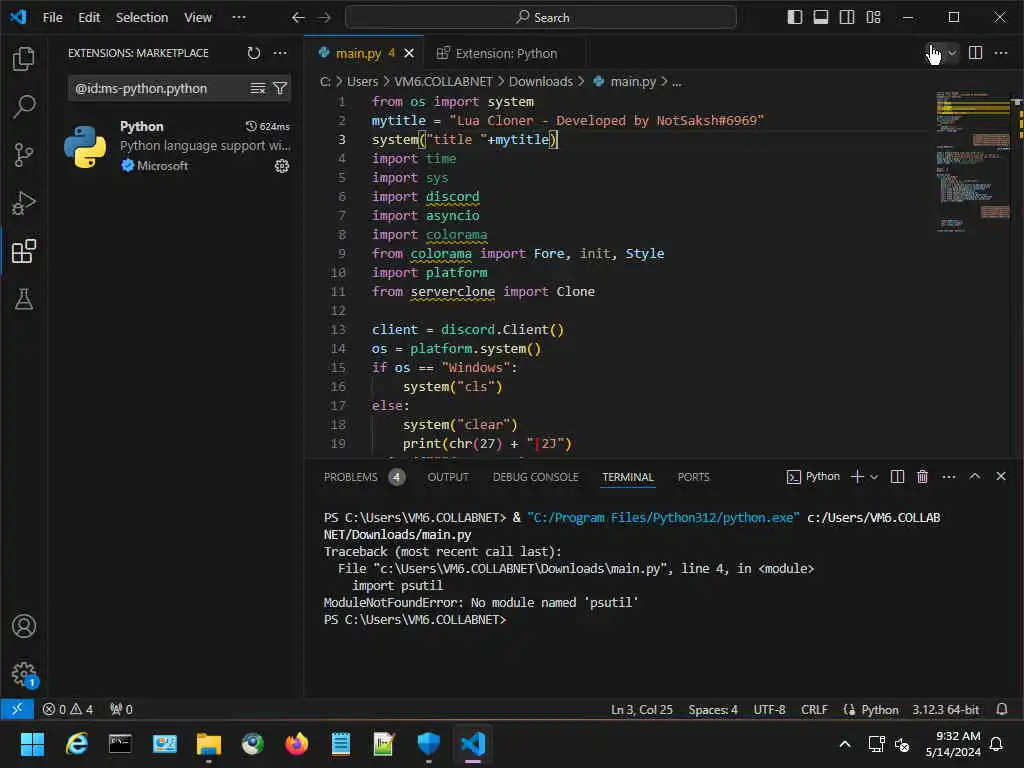Screen dimensions: 1024x768
Task: Open Windows Start menu
Action: pyautogui.click(x=32, y=744)
